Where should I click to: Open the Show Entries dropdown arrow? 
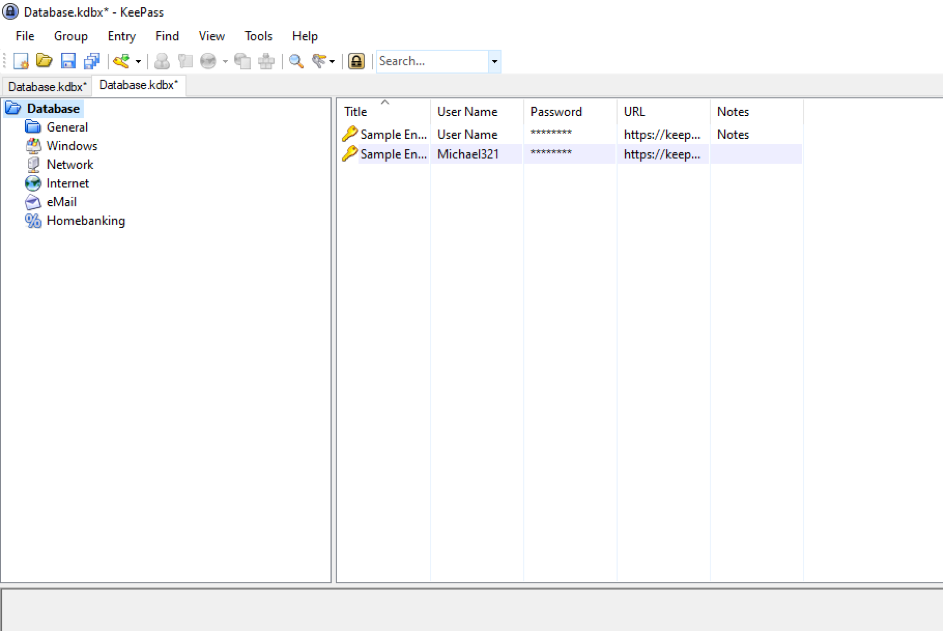pos(332,61)
